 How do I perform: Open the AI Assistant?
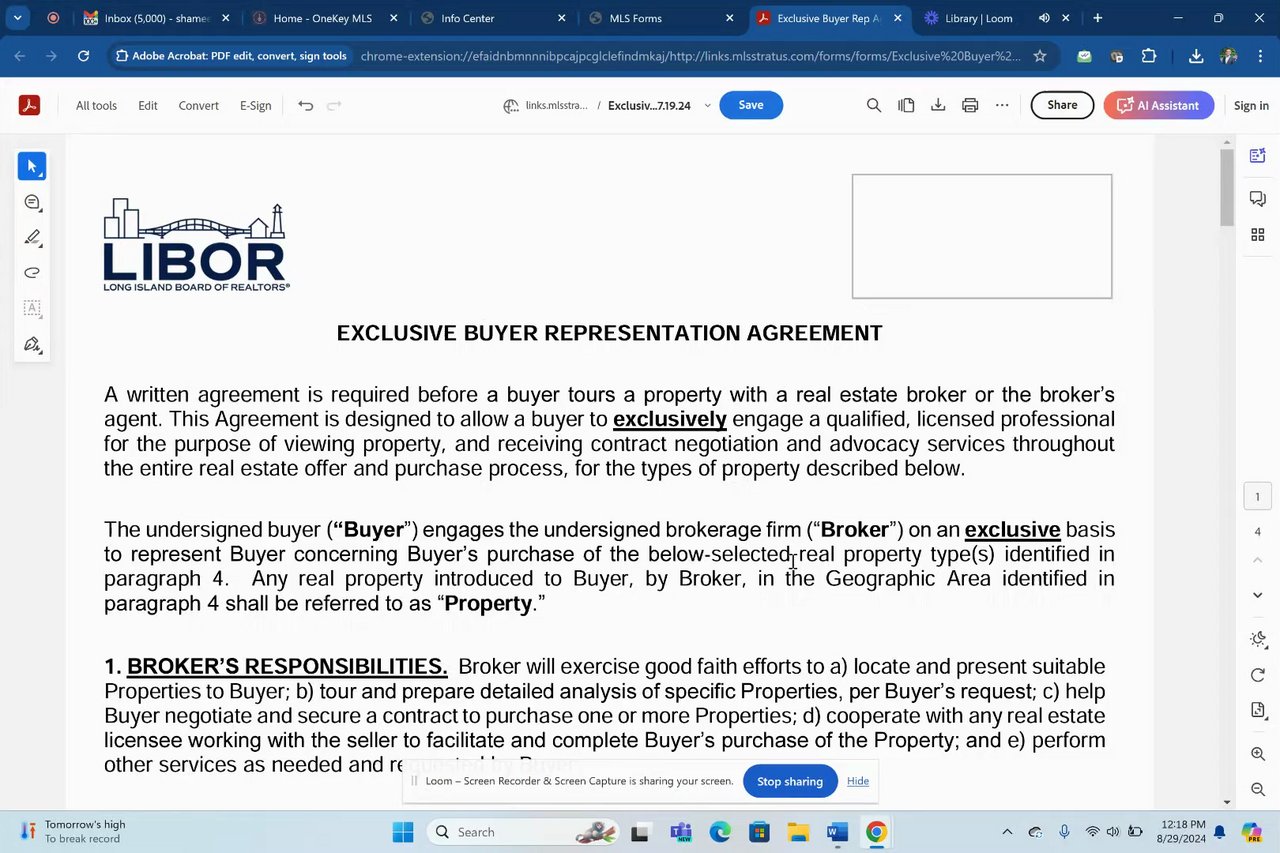pyautogui.click(x=1159, y=105)
